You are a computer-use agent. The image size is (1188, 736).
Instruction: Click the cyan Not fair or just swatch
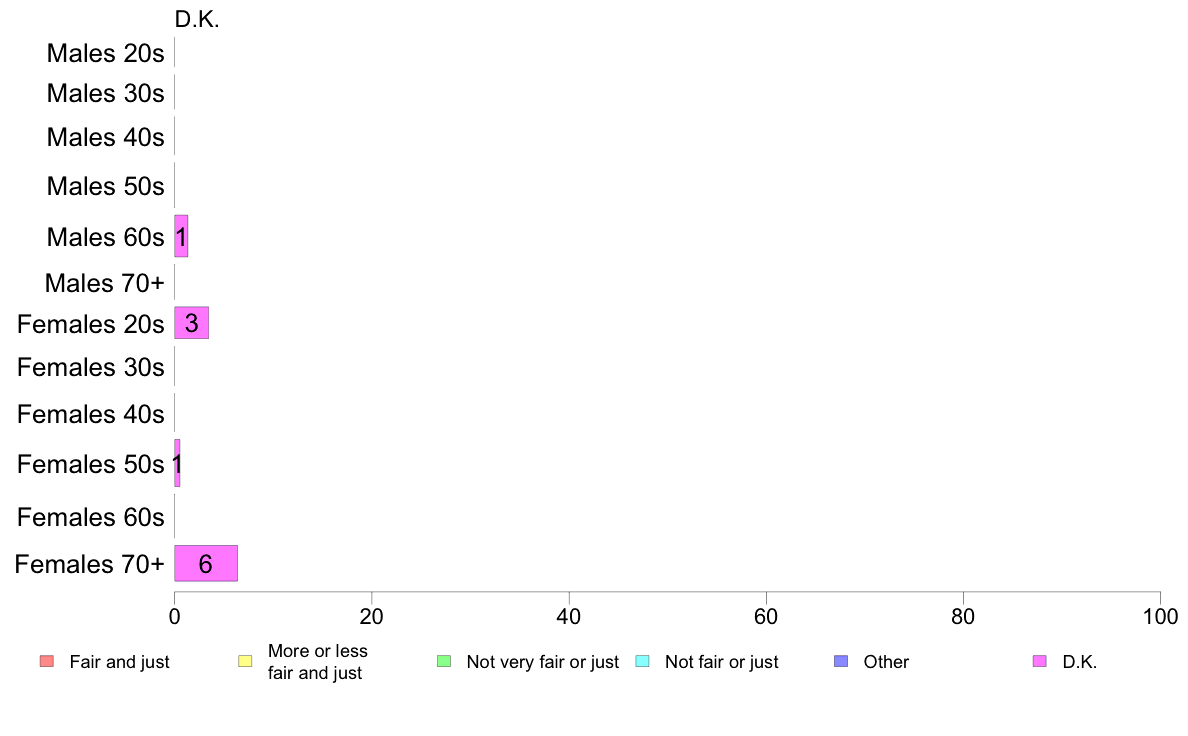tap(642, 661)
